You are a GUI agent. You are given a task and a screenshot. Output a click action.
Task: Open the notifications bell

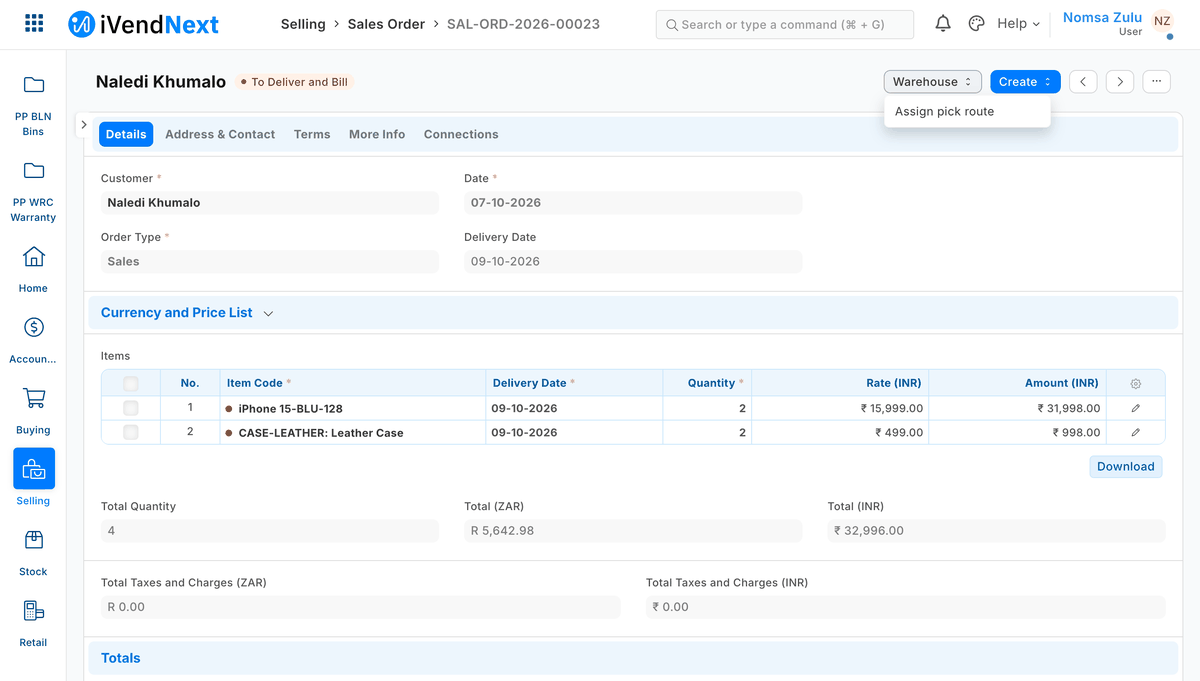(x=943, y=24)
